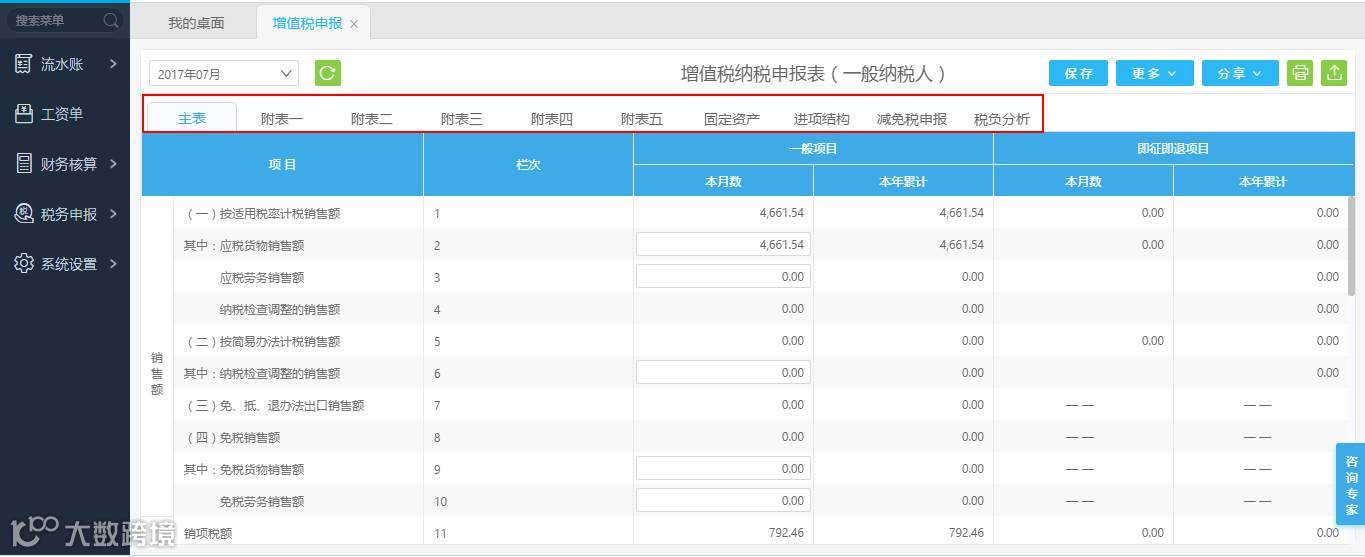The height and width of the screenshot is (557, 1365).
Task: Click 免税货物销售额 monthly input field
Action: click(x=723, y=469)
